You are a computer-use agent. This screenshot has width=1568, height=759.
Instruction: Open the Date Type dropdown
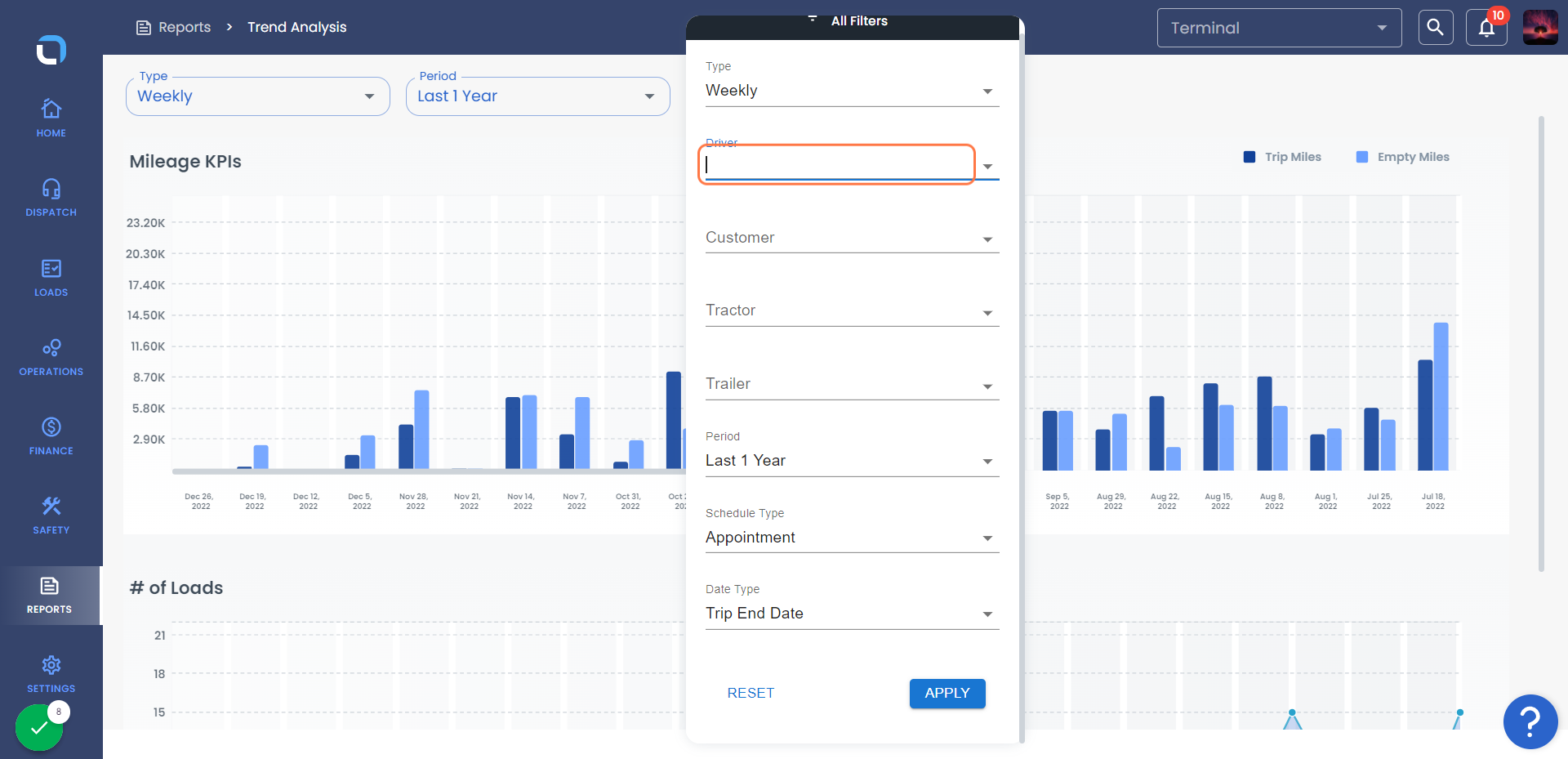(852, 614)
